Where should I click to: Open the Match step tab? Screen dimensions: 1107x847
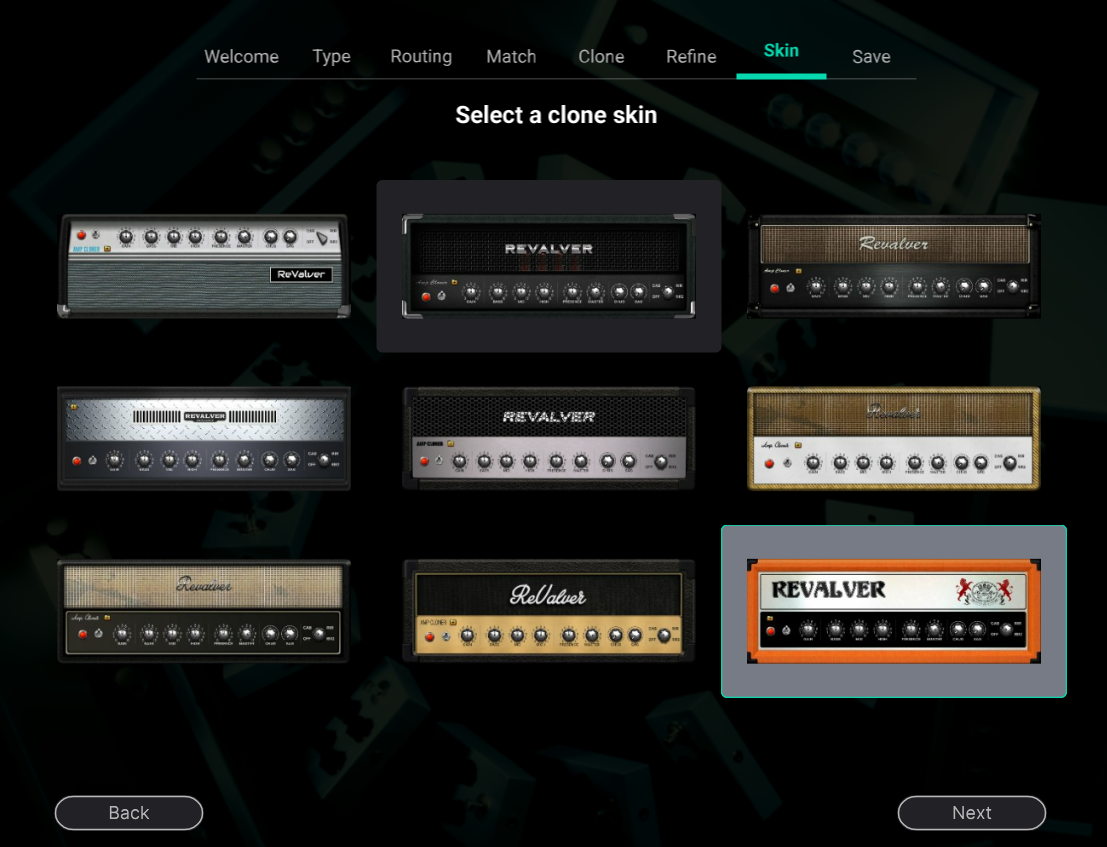pos(511,56)
